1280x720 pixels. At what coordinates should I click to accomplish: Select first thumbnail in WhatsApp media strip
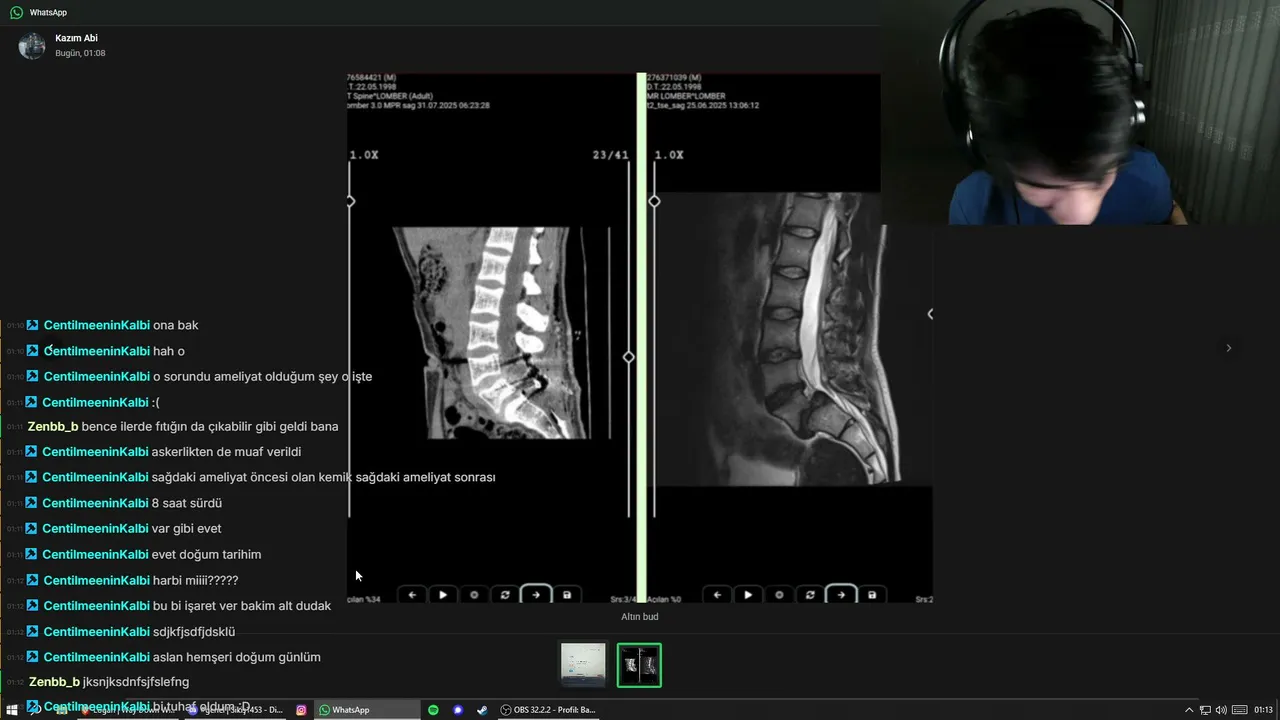tap(583, 665)
